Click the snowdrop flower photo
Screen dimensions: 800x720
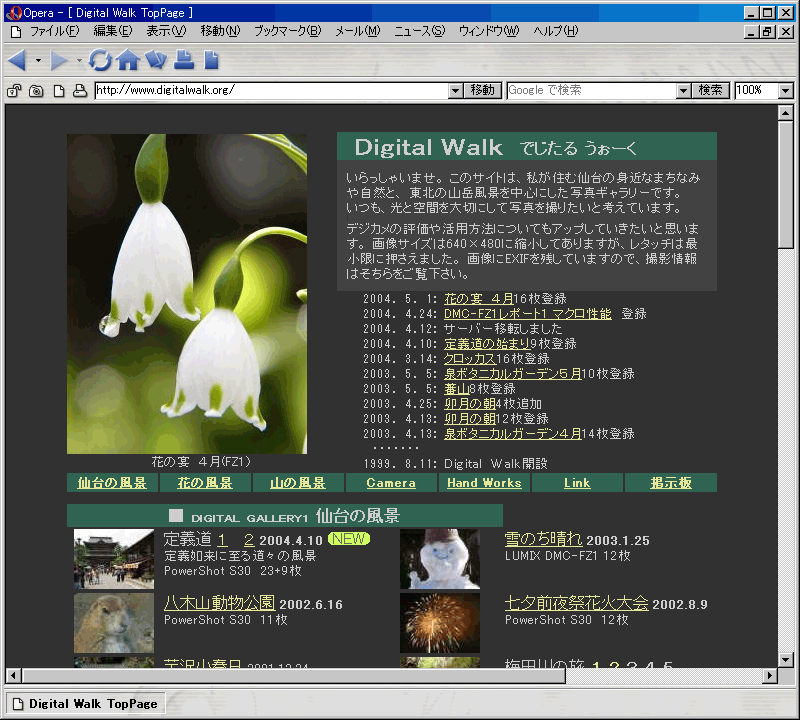click(x=187, y=294)
